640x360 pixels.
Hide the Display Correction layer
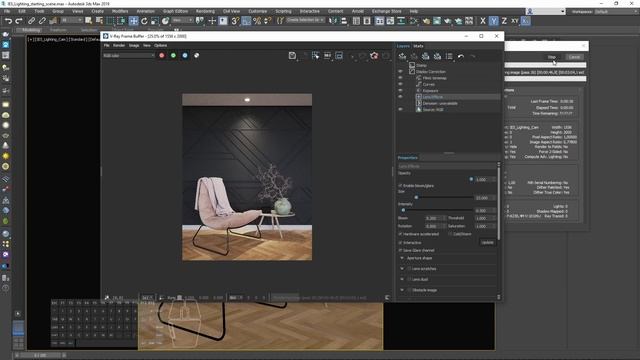tap(400, 71)
